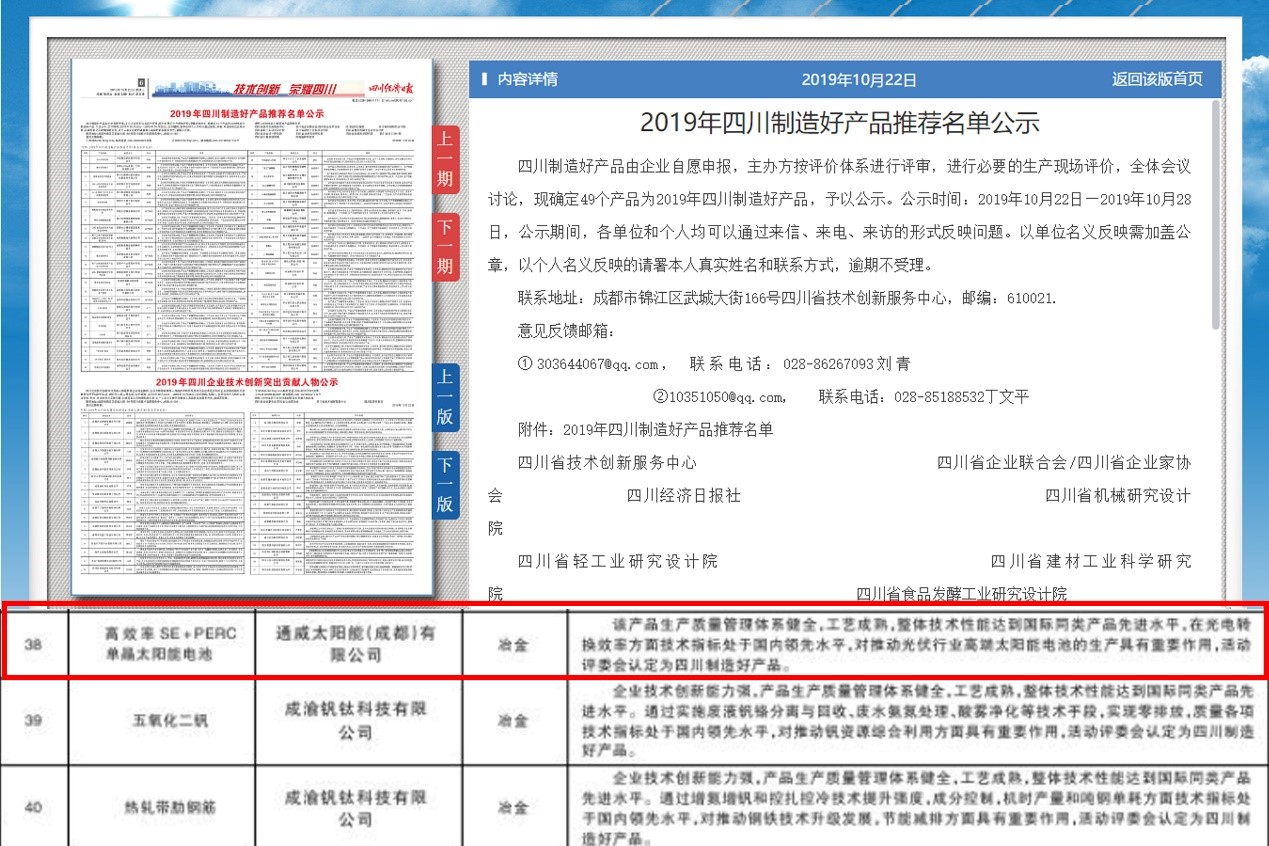Click 附件 2019年四川制造好产品推荐名单 attachment line
The height and width of the screenshot is (846, 1269).
point(645,429)
